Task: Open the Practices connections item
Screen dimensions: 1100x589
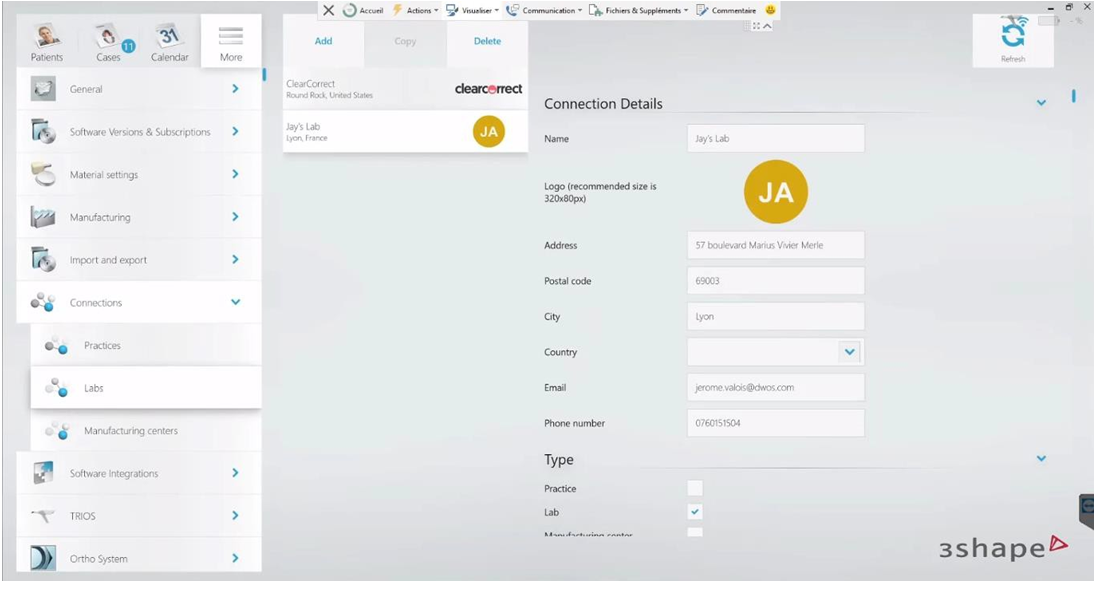Action: (146, 346)
